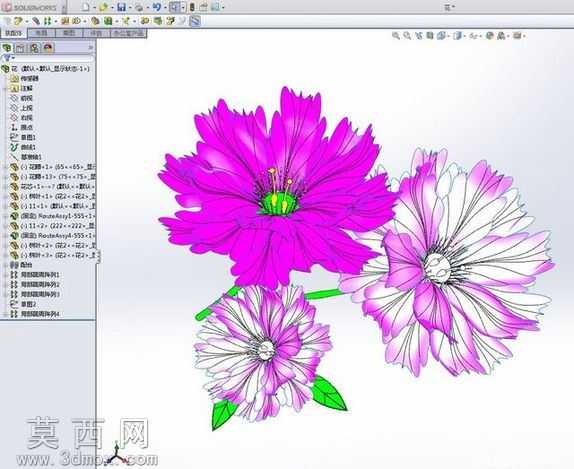The width and height of the screenshot is (574, 469).
Task: Open dropdown arrow next to Undo icon
Action: pyautogui.click(x=165, y=7)
